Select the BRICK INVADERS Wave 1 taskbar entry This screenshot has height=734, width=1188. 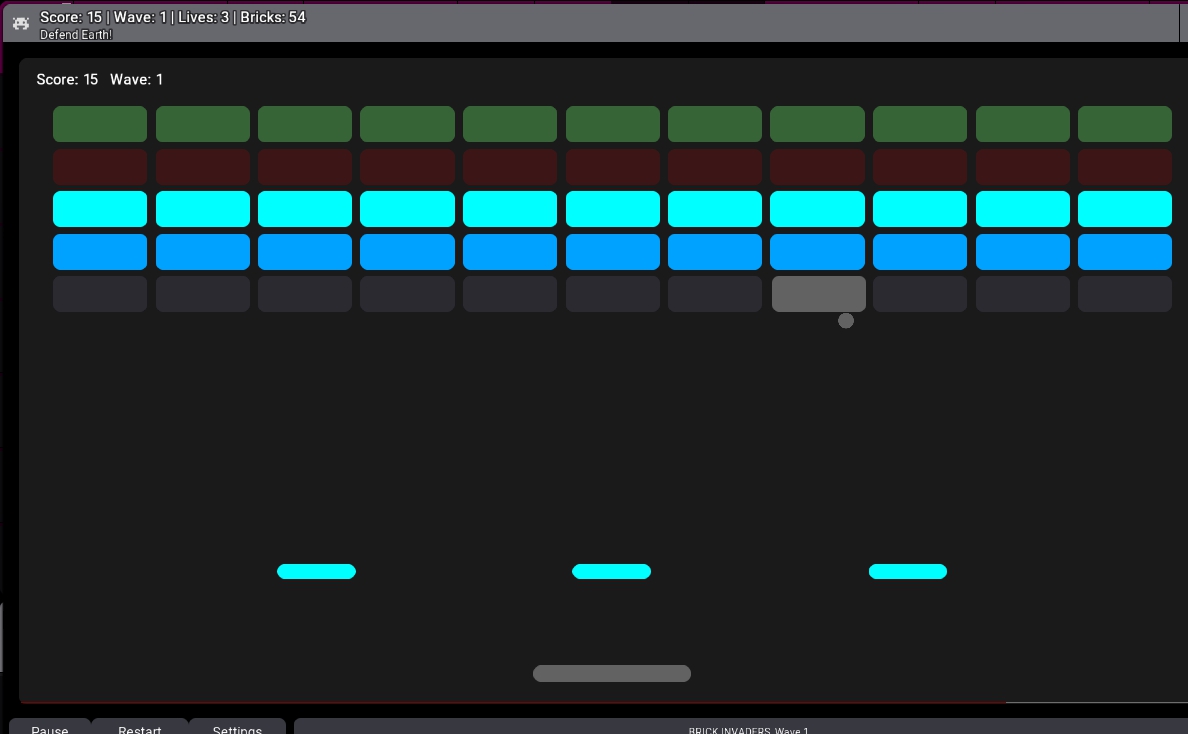pos(748,729)
